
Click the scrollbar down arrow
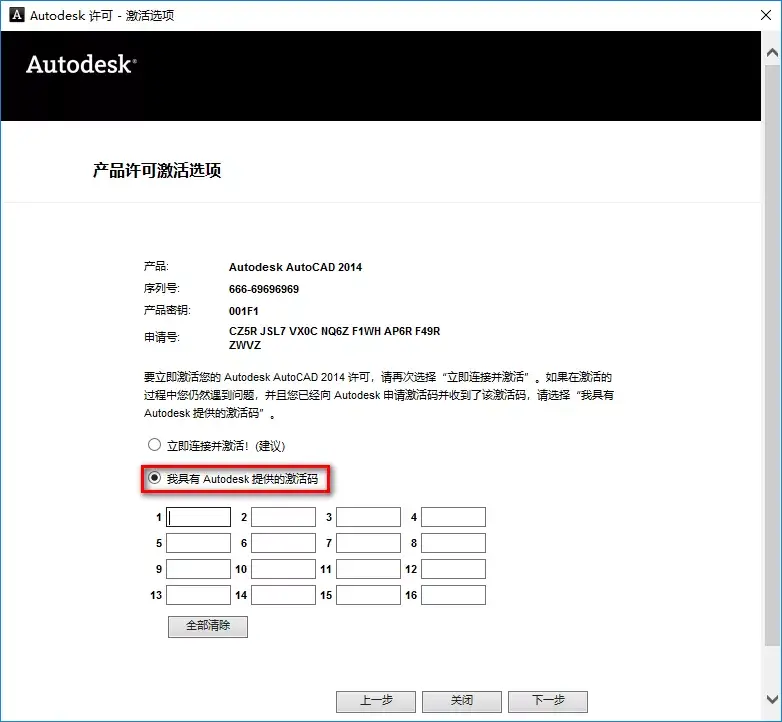(772, 699)
